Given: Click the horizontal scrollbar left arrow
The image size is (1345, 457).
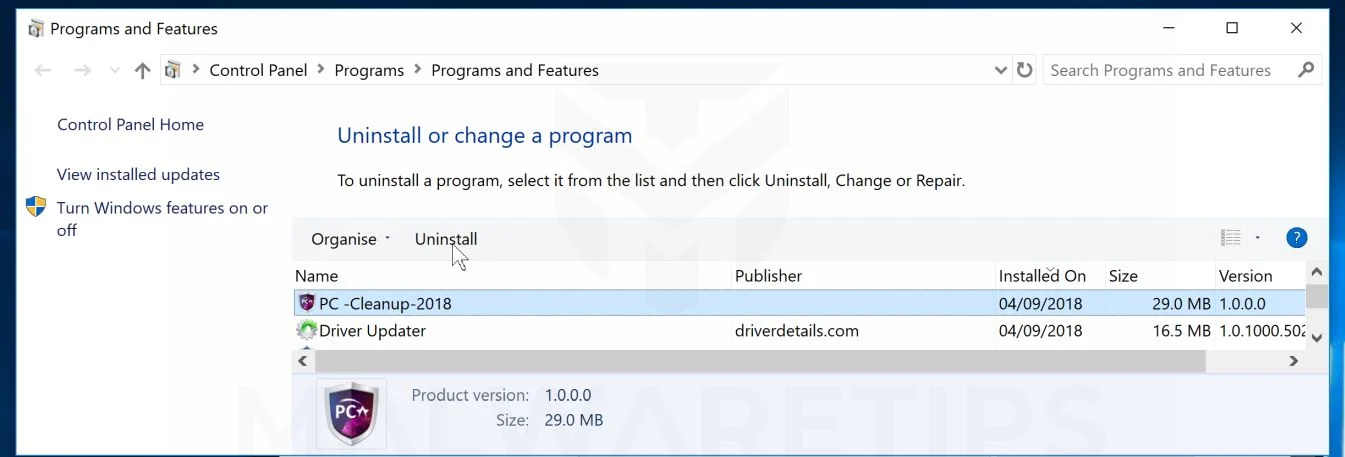Looking at the screenshot, I should pyautogui.click(x=303, y=361).
